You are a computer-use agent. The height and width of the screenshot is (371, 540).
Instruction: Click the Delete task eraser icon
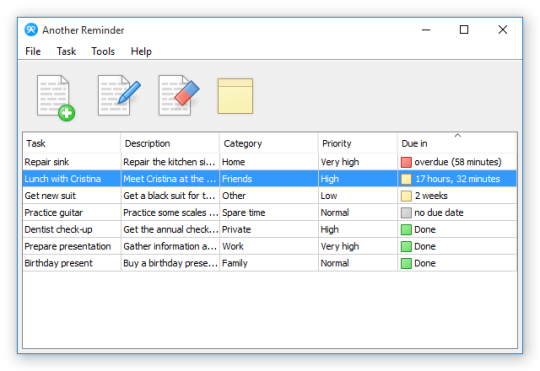coord(179,95)
